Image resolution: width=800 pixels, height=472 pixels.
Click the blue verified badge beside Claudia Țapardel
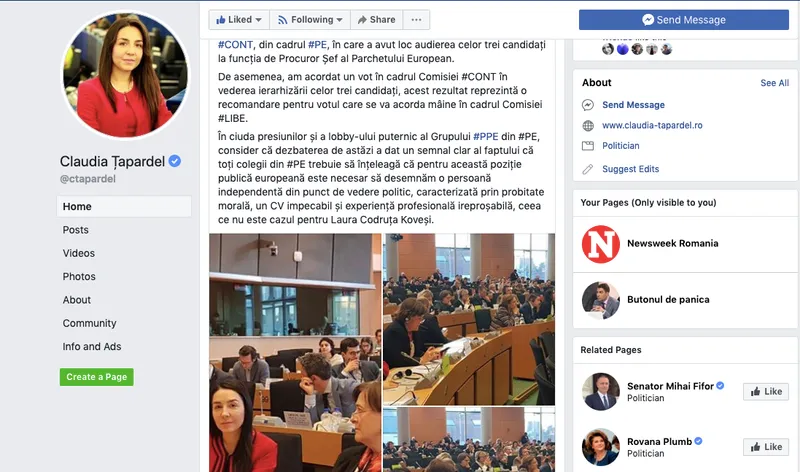click(x=174, y=161)
